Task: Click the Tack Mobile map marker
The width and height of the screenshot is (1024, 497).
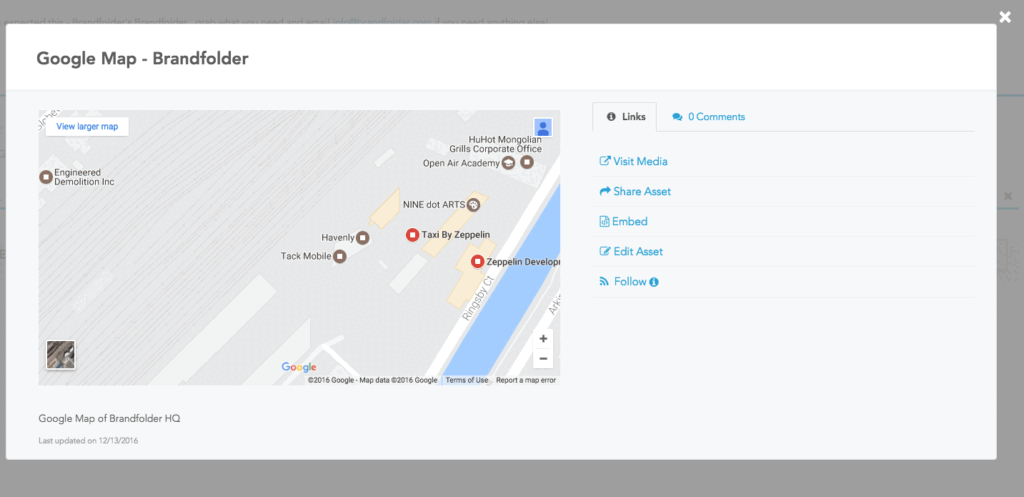Action: click(339, 256)
